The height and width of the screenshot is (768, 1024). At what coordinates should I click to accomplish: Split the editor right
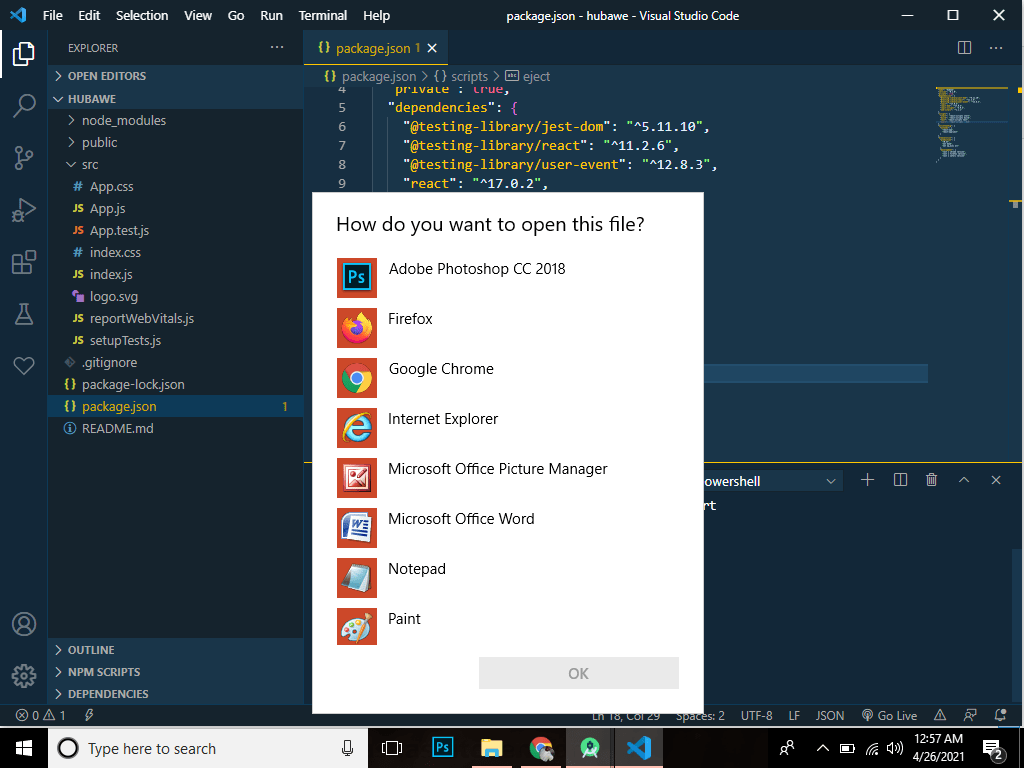[964, 47]
